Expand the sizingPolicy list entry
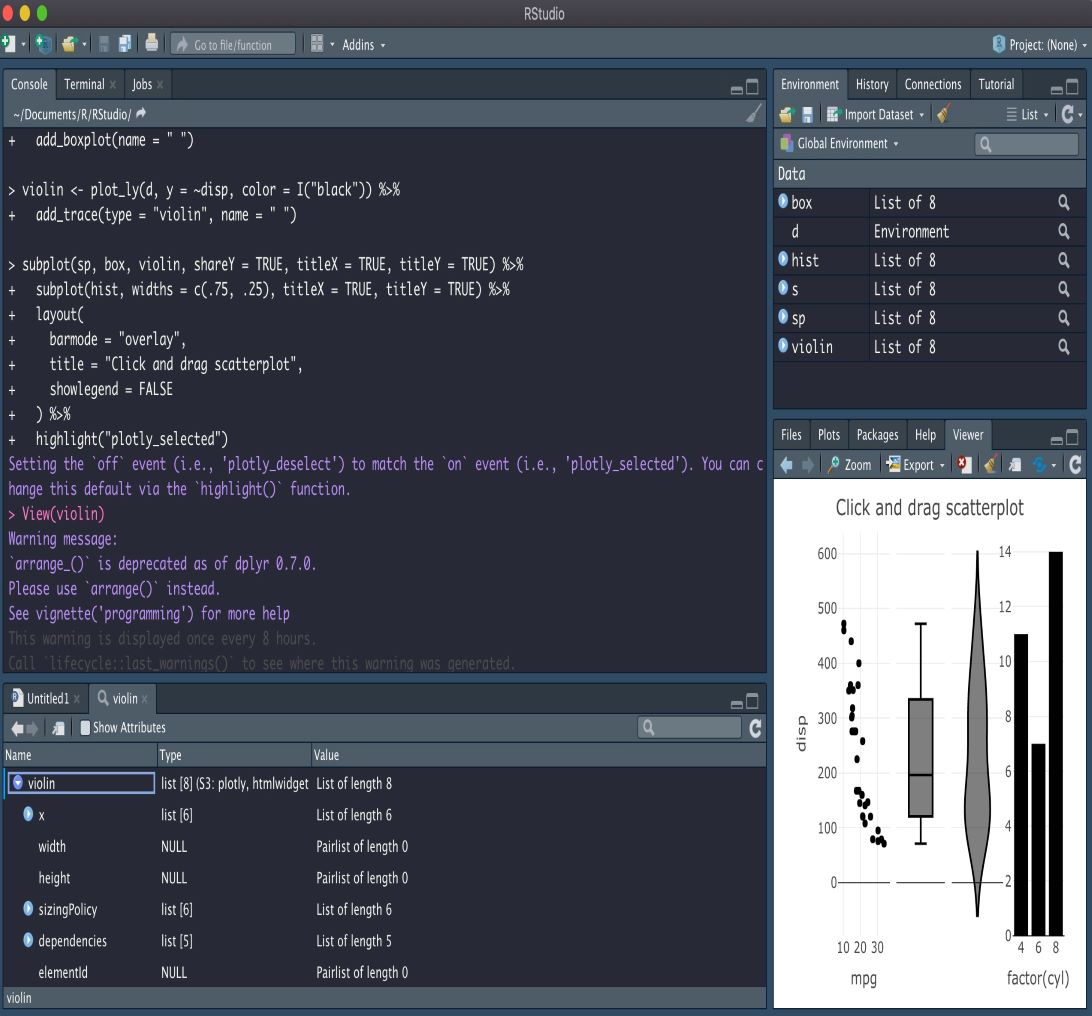This screenshot has height=1016, width=1092. coord(28,910)
